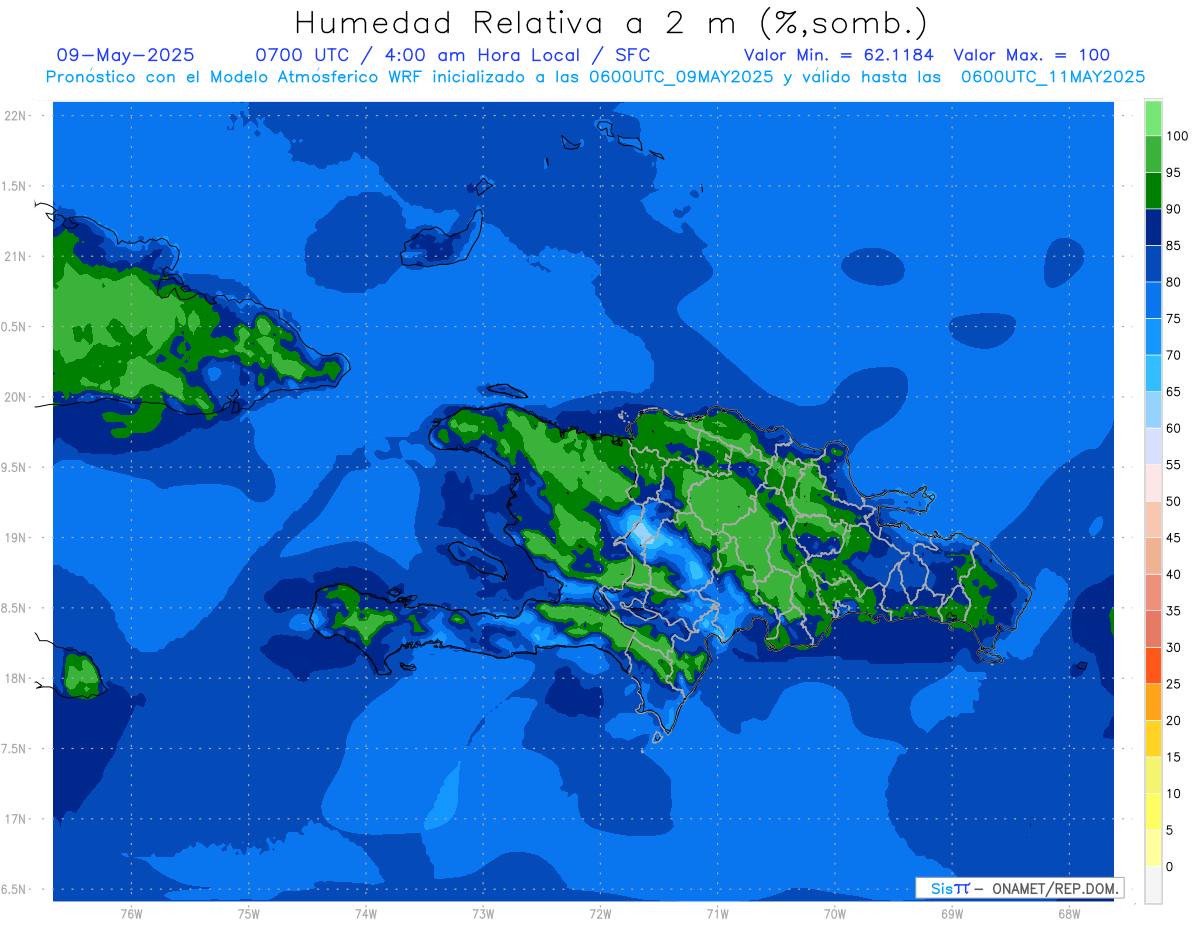
Task: Click the "95" colorbar label
Action: [1173, 173]
